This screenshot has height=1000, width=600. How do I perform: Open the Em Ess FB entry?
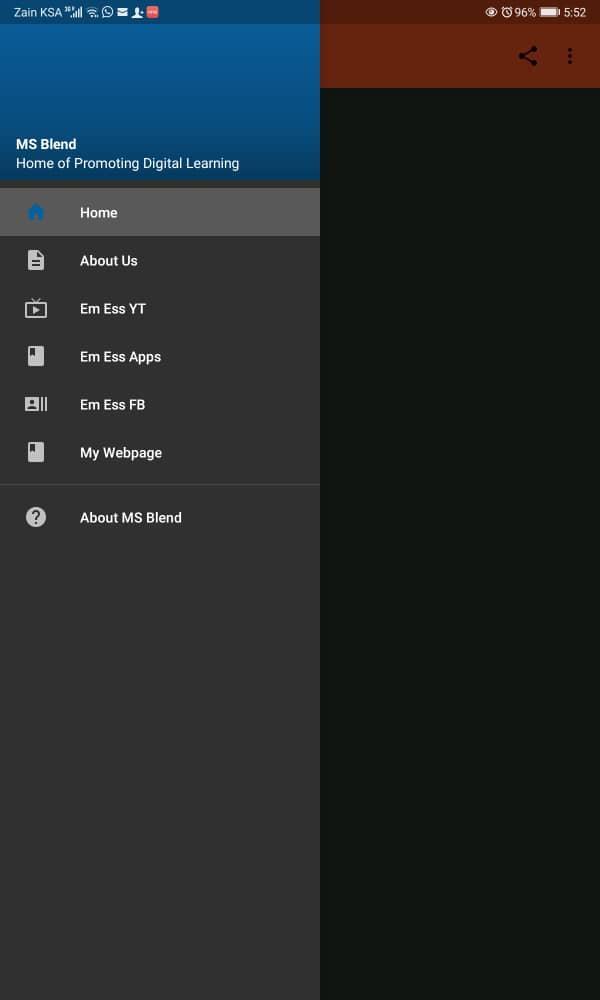click(x=160, y=404)
